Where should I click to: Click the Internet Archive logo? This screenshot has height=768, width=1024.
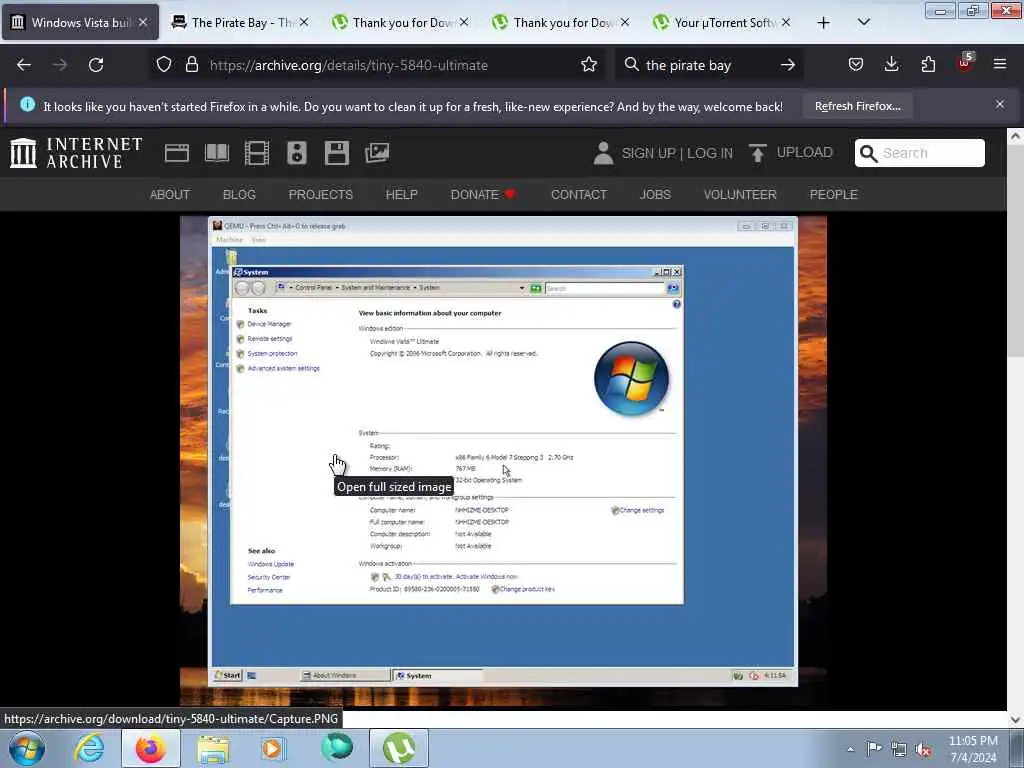(x=76, y=153)
